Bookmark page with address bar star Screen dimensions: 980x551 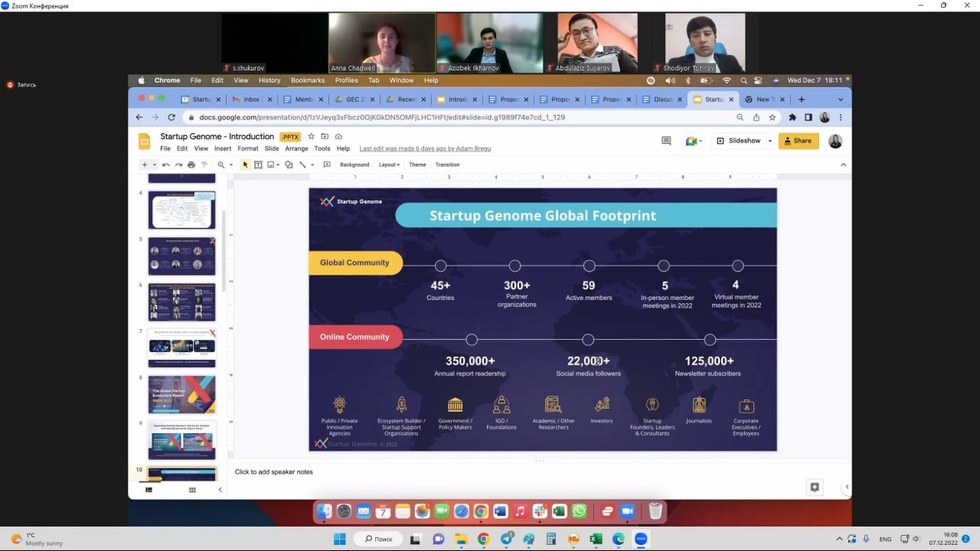pos(772,117)
